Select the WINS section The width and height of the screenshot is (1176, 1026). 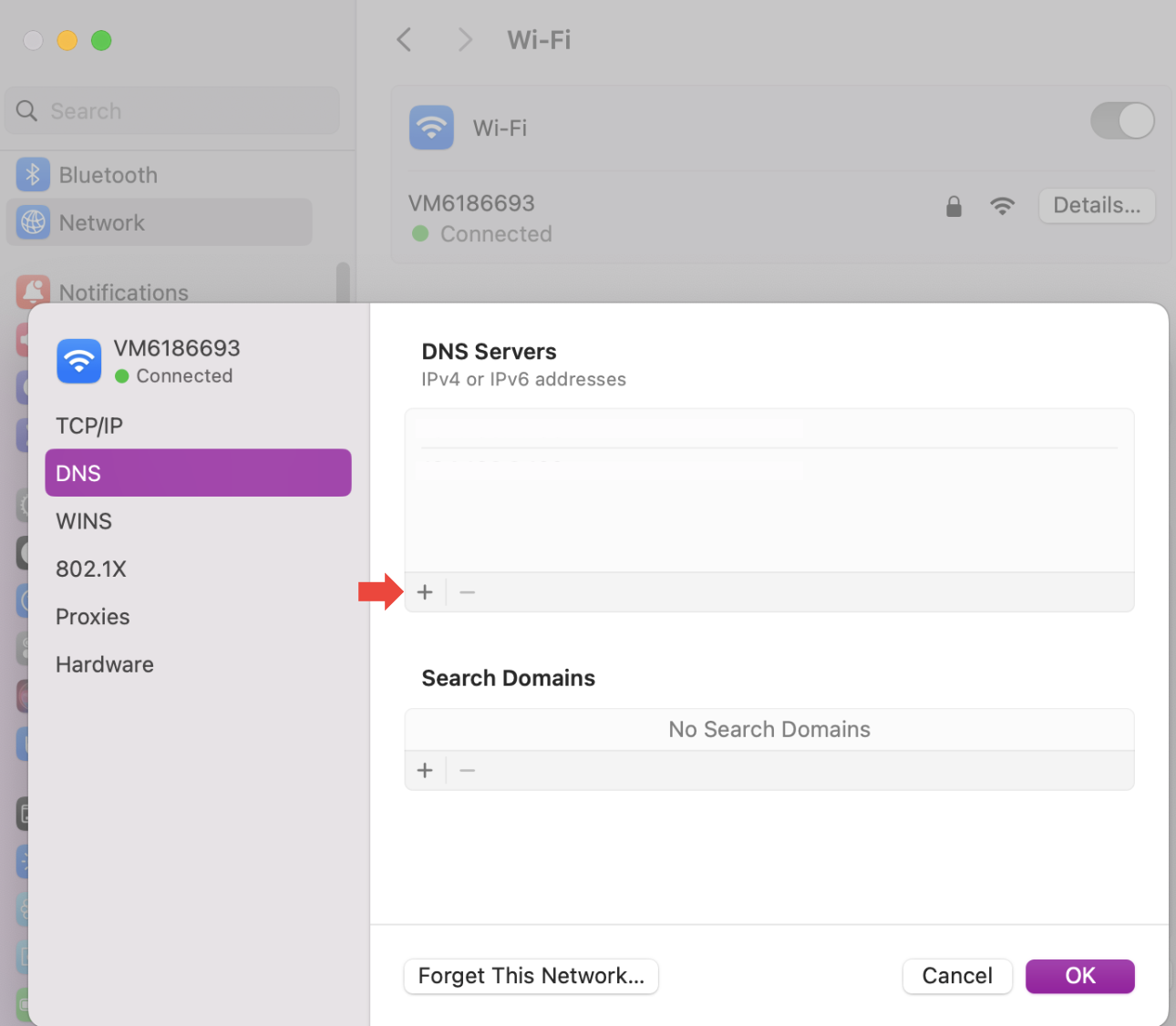pos(83,520)
